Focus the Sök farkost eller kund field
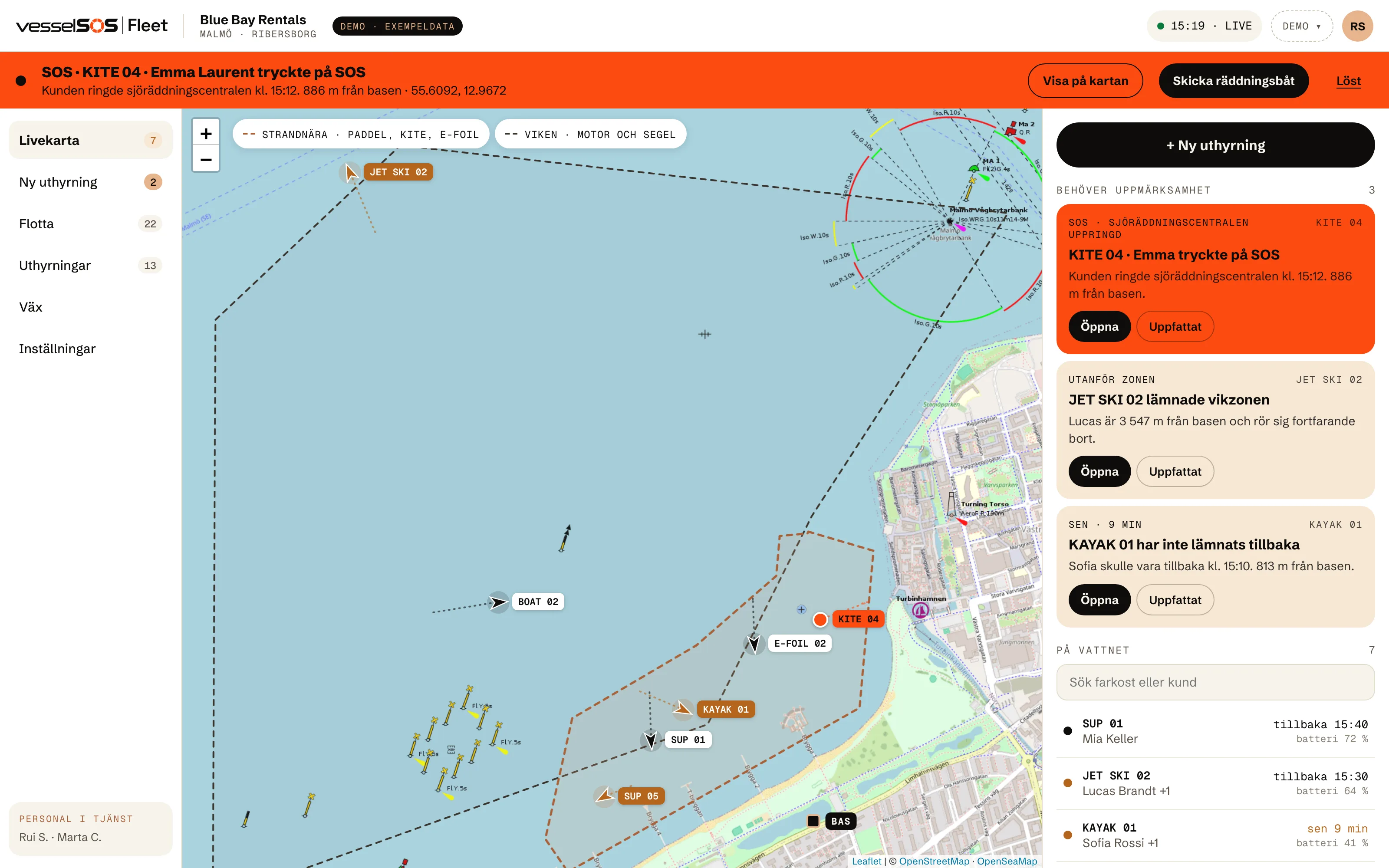The width and height of the screenshot is (1389, 868). (x=1216, y=682)
